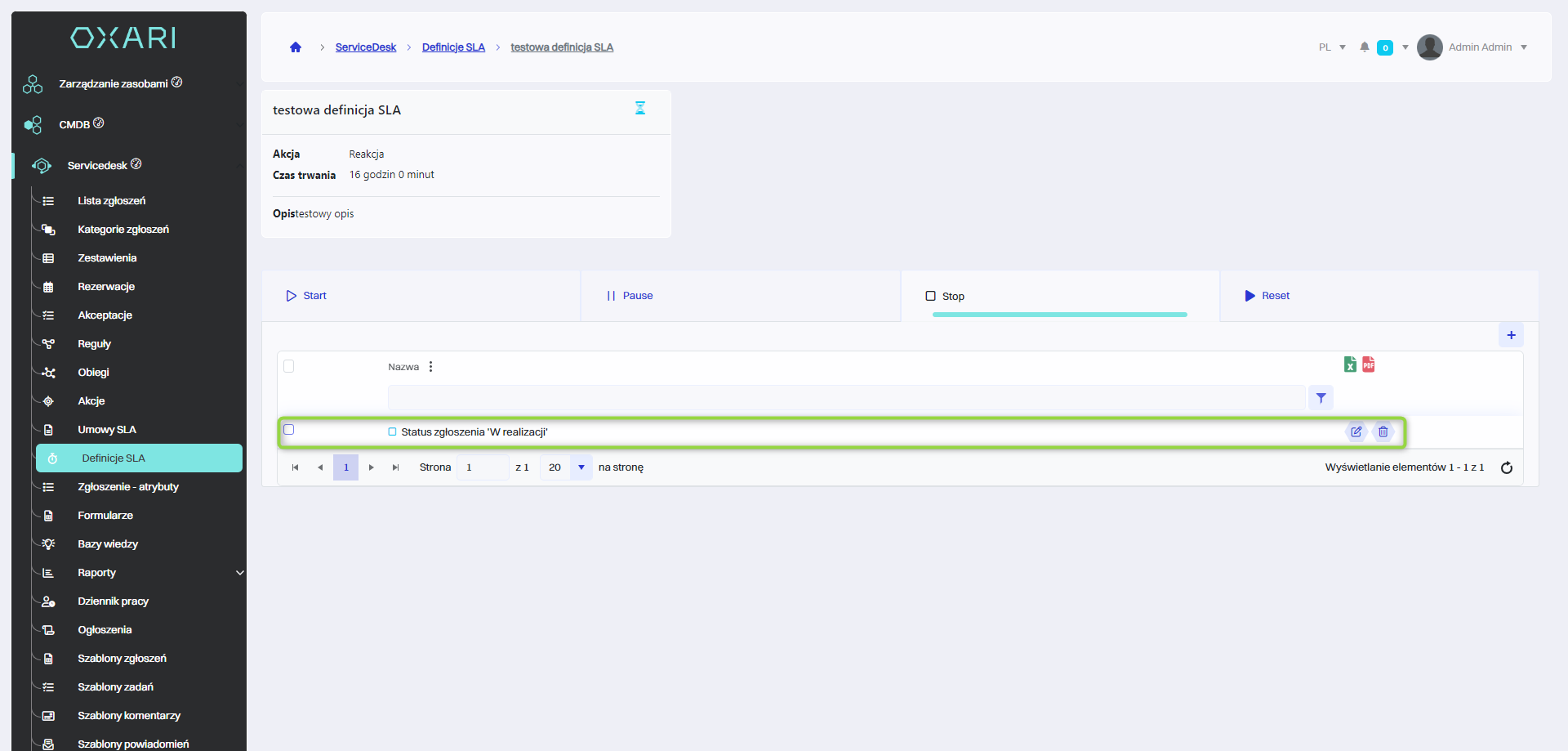Open notifications bell
Screen dimensions: 1568x751
(1365, 47)
